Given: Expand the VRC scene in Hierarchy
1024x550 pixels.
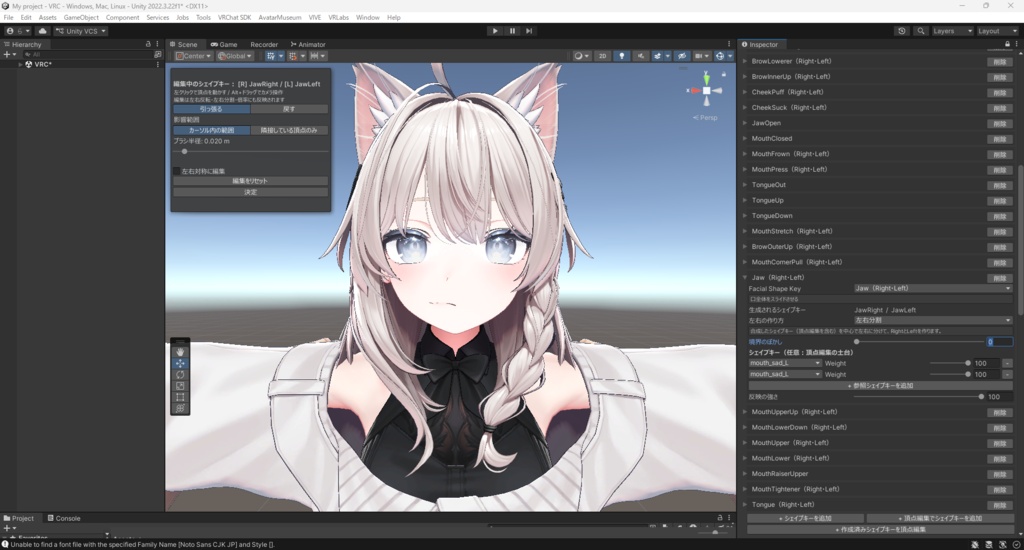Looking at the screenshot, I should [x=20, y=65].
